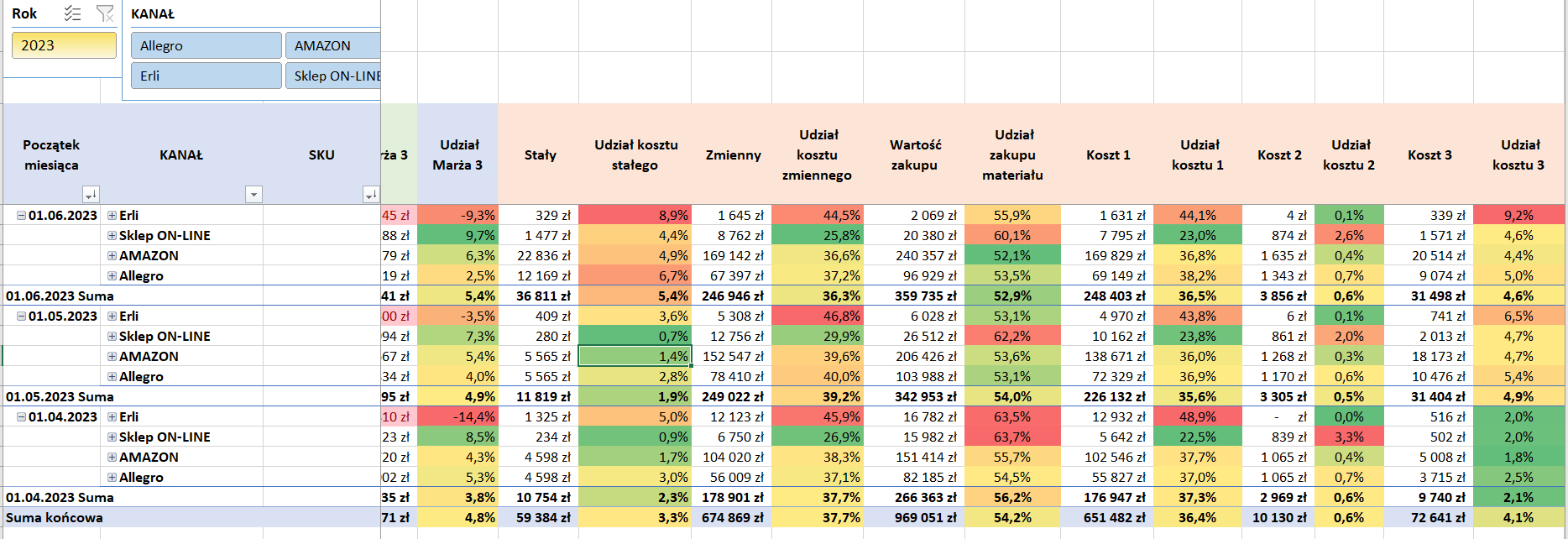Image resolution: width=1568 pixels, height=539 pixels.
Task: Open the KANAŁ column filter dropdown
Action: click(253, 195)
